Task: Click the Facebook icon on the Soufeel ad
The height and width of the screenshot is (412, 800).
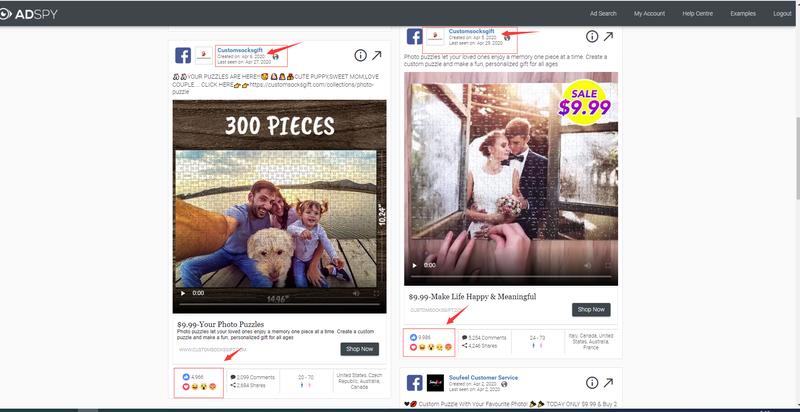Action: (413, 383)
